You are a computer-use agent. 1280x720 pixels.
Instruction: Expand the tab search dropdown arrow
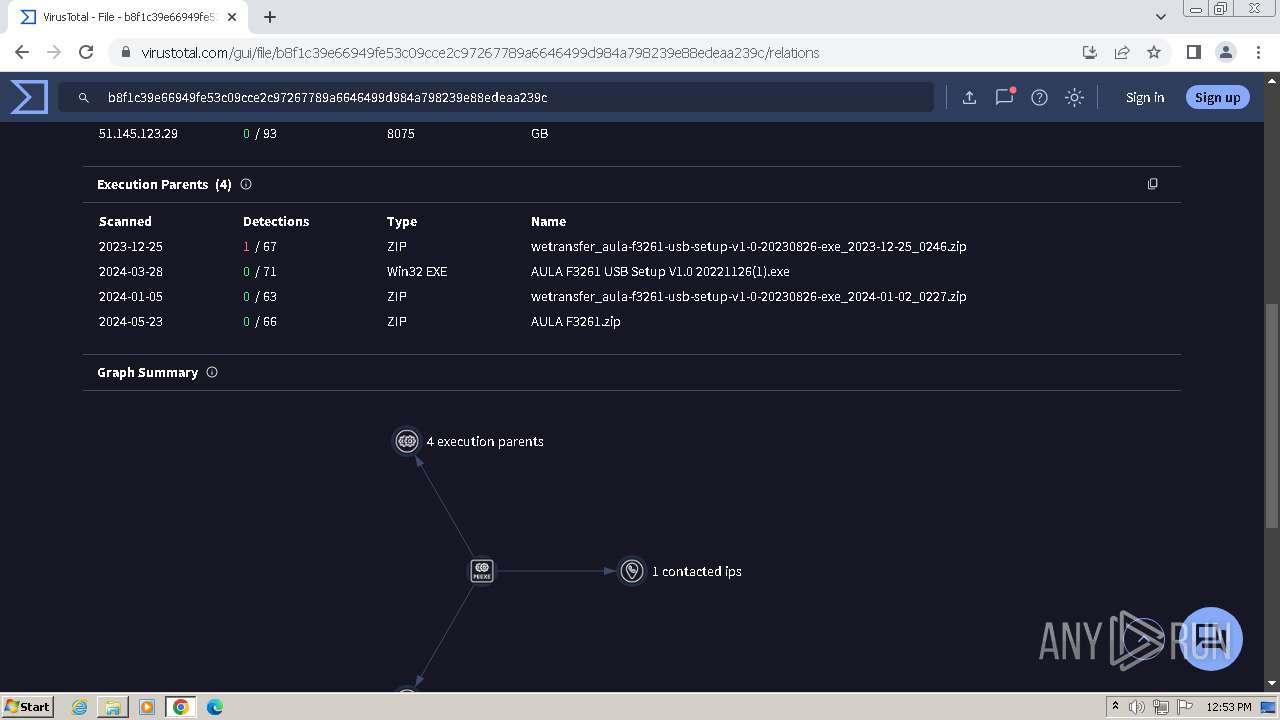[x=1161, y=17]
